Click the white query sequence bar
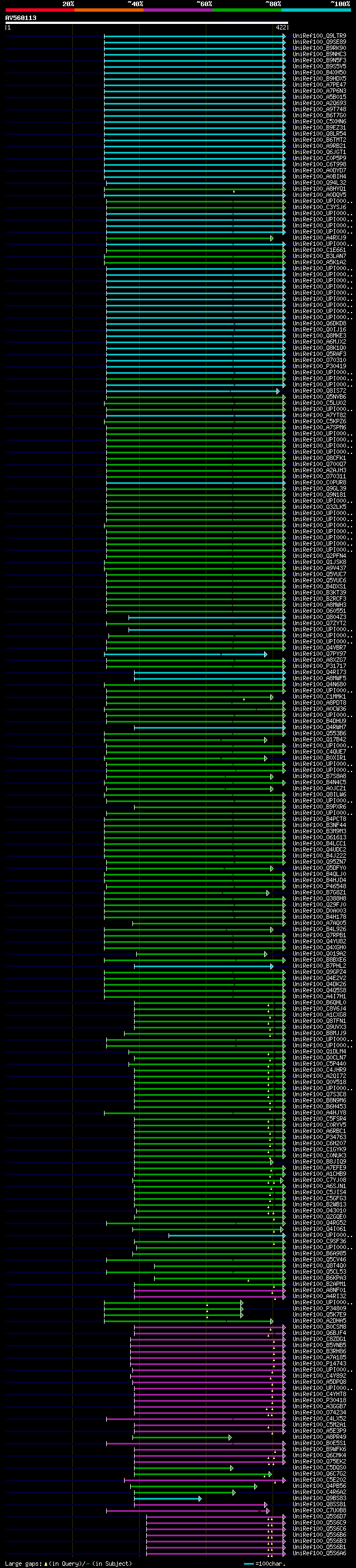 click(147, 23)
